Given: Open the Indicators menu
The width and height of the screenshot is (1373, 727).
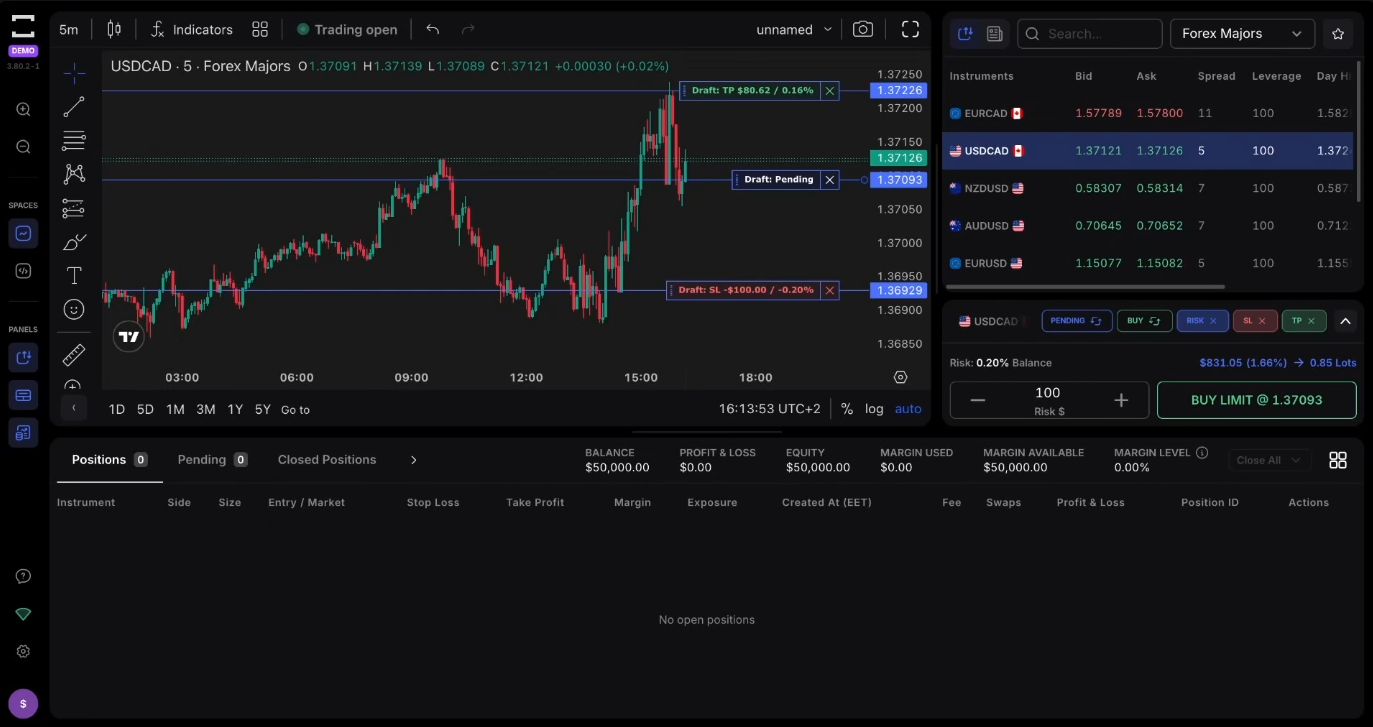Looking at the screenshot, I should pos(191,30).
